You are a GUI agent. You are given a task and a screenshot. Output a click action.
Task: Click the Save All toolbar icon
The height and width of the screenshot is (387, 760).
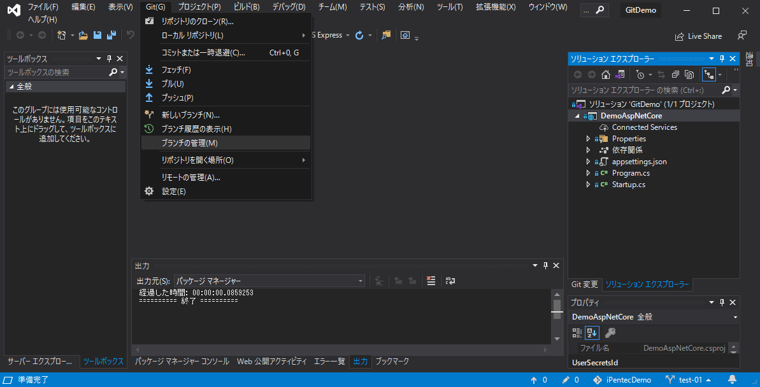(111, 35)
